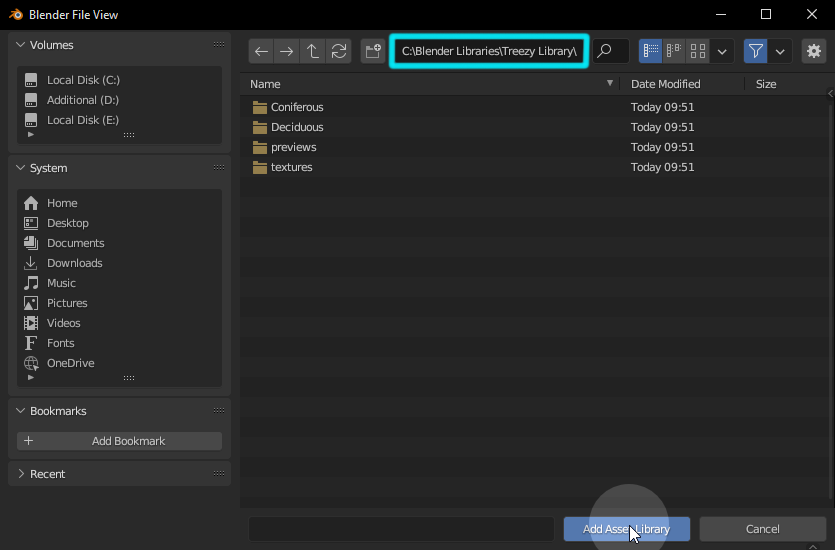
Task: Expand the Recent panel
Action: (22, 474)
